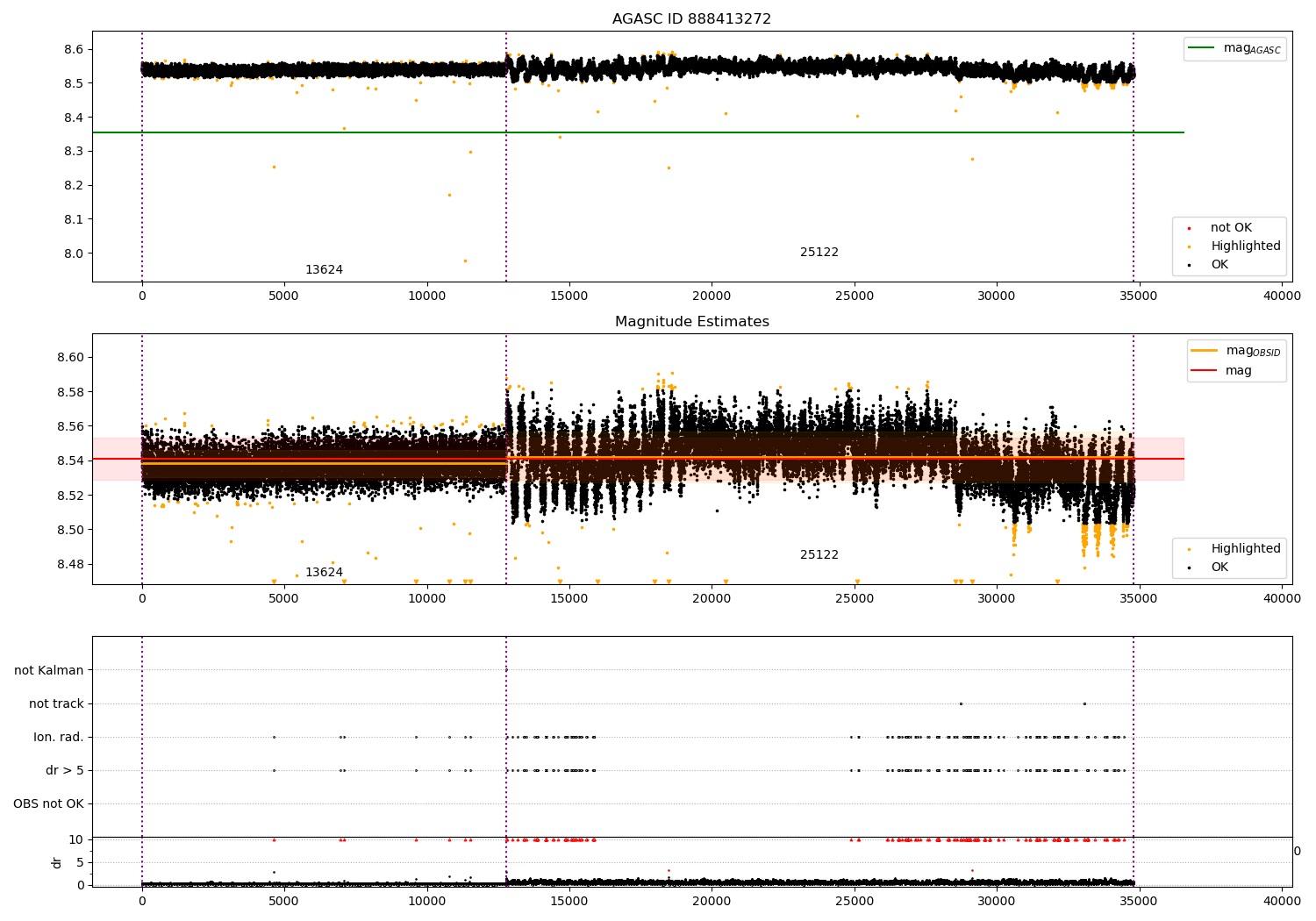Click the "Magnitude Estimates" plot title
Viewport: 1316px width, 921px height.
691,322
